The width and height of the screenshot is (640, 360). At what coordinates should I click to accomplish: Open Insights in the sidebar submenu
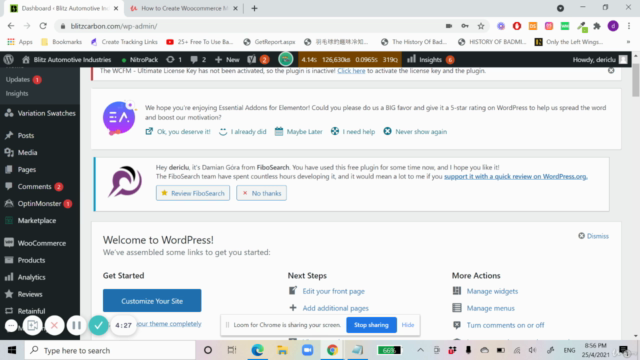[x=17, y=93]
